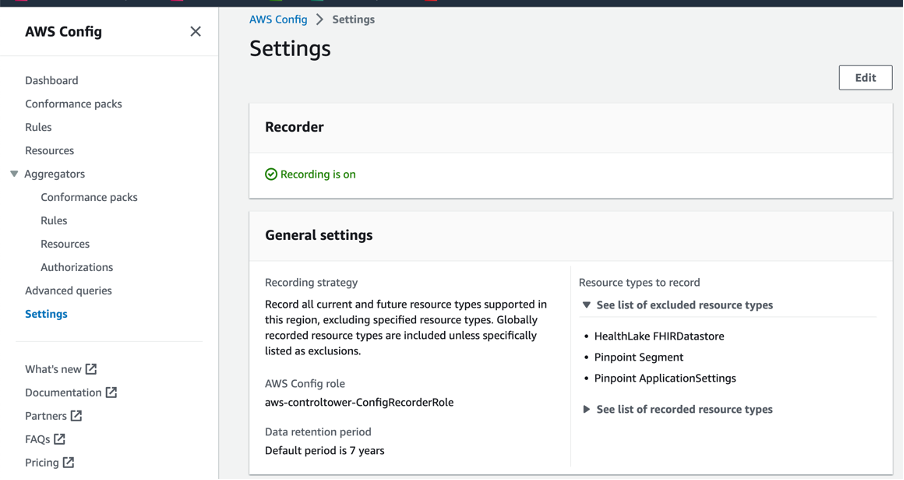The height and width of the screenshot is (480, 904).
Task: Click the Edit button
Action: pyautogui.click(x=865, y=78)
